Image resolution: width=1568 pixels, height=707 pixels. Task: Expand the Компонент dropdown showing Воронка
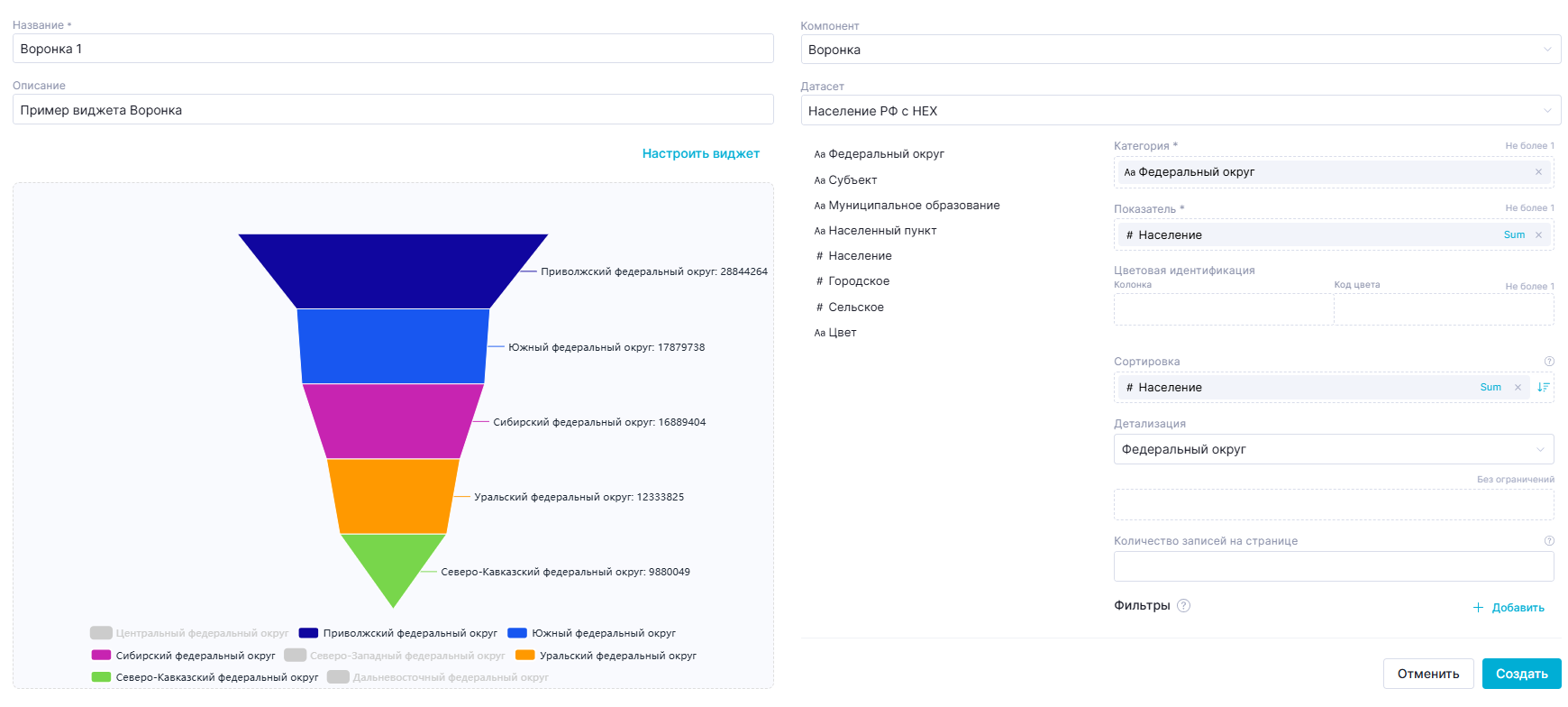coord(1181,50)
